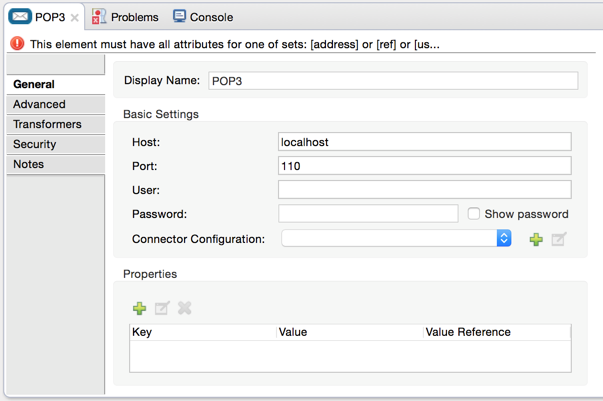
Task: Edit selected property pencil icon
Action: (162, 308)
